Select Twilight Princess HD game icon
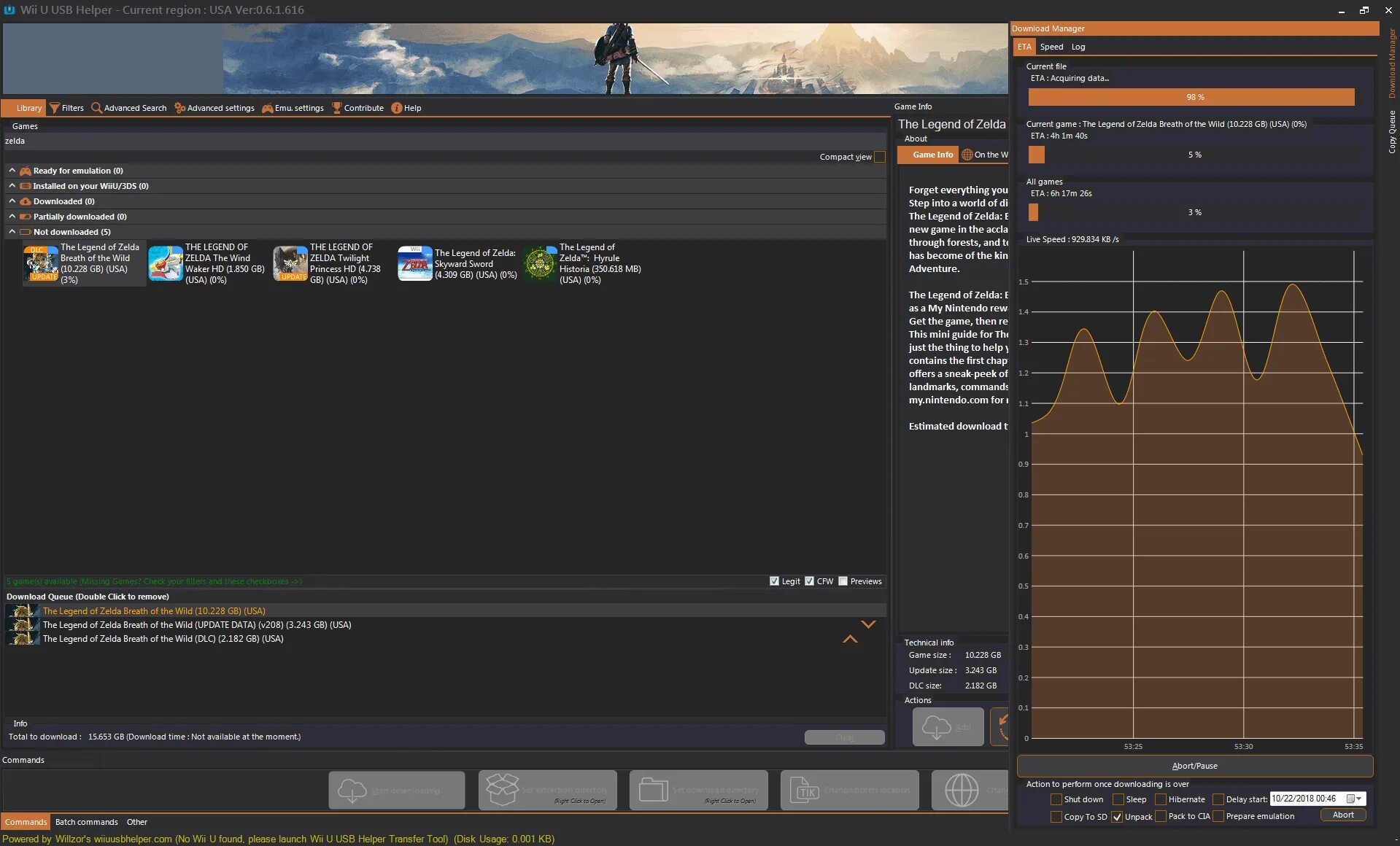Screen dimensions: 1400x846 (x=290, y=263)
